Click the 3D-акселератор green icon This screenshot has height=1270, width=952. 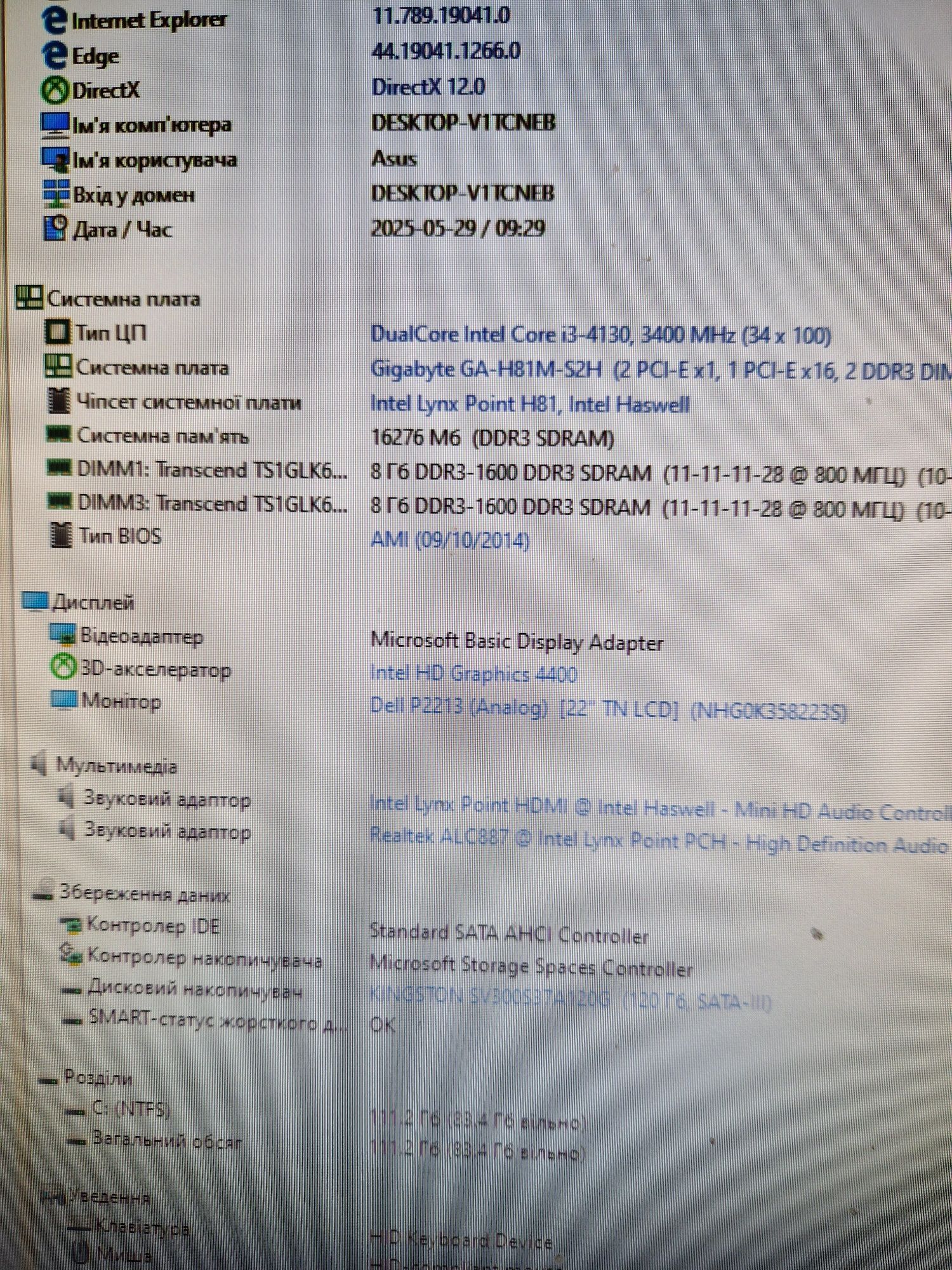pos(63,667)
